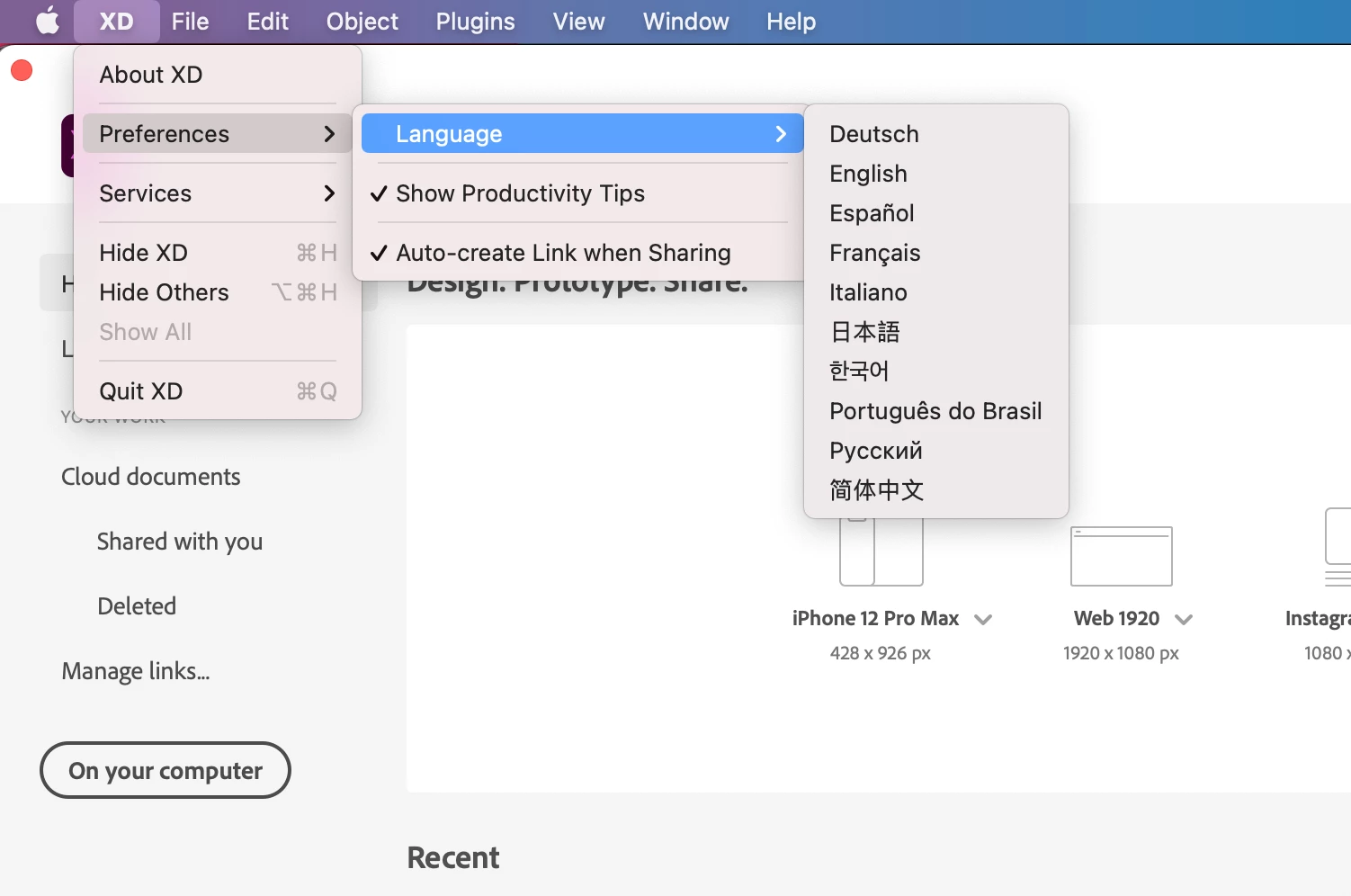The width and height of the screenshot is (1351, 896).
Task: Open Deleted documents section
Action: (137, 606)
